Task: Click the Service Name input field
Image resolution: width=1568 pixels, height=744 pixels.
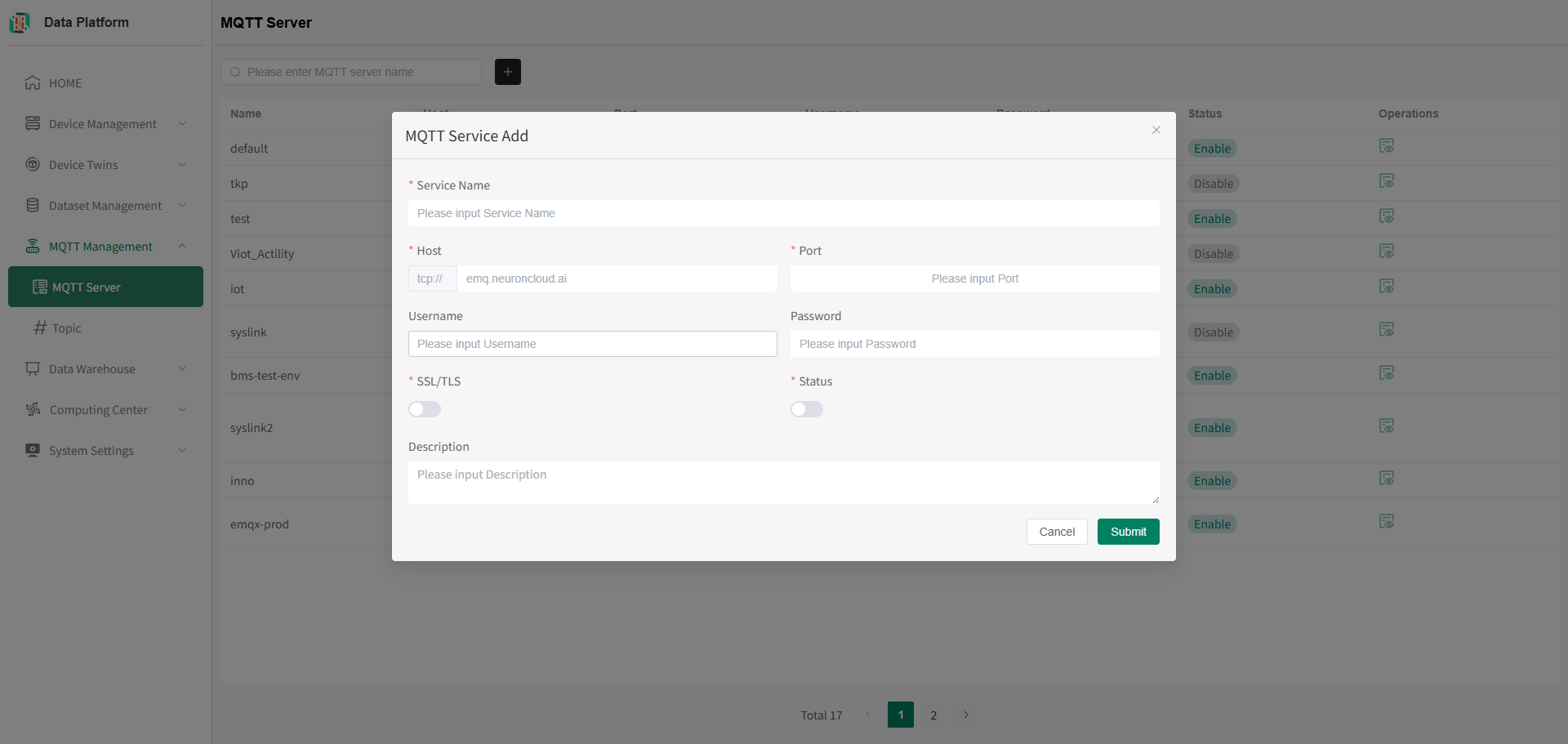Action: 783,213
